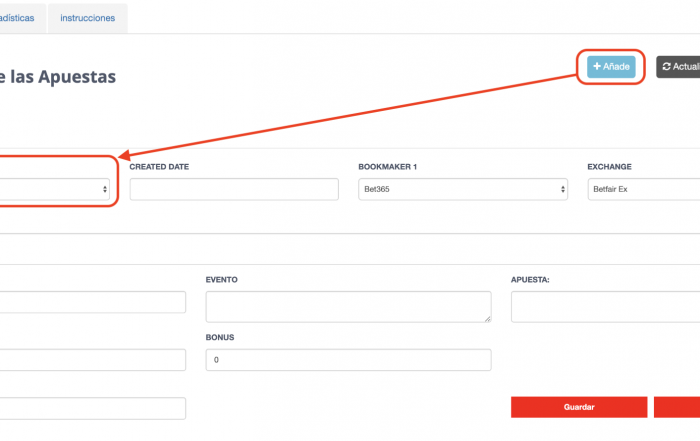This screenshot has height=441, width=700.
Task: Click the Apuesta text field
Action: [605, 307]
